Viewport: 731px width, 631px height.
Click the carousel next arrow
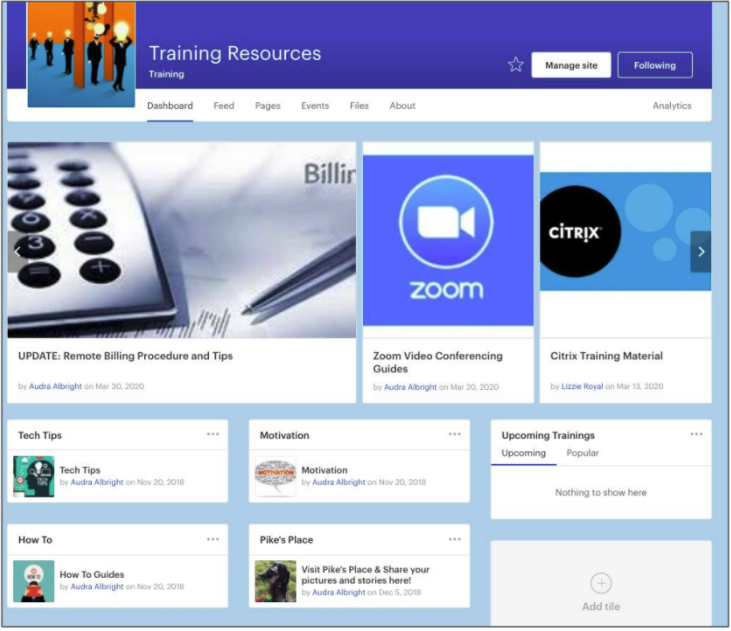click(x=701, y=252)
